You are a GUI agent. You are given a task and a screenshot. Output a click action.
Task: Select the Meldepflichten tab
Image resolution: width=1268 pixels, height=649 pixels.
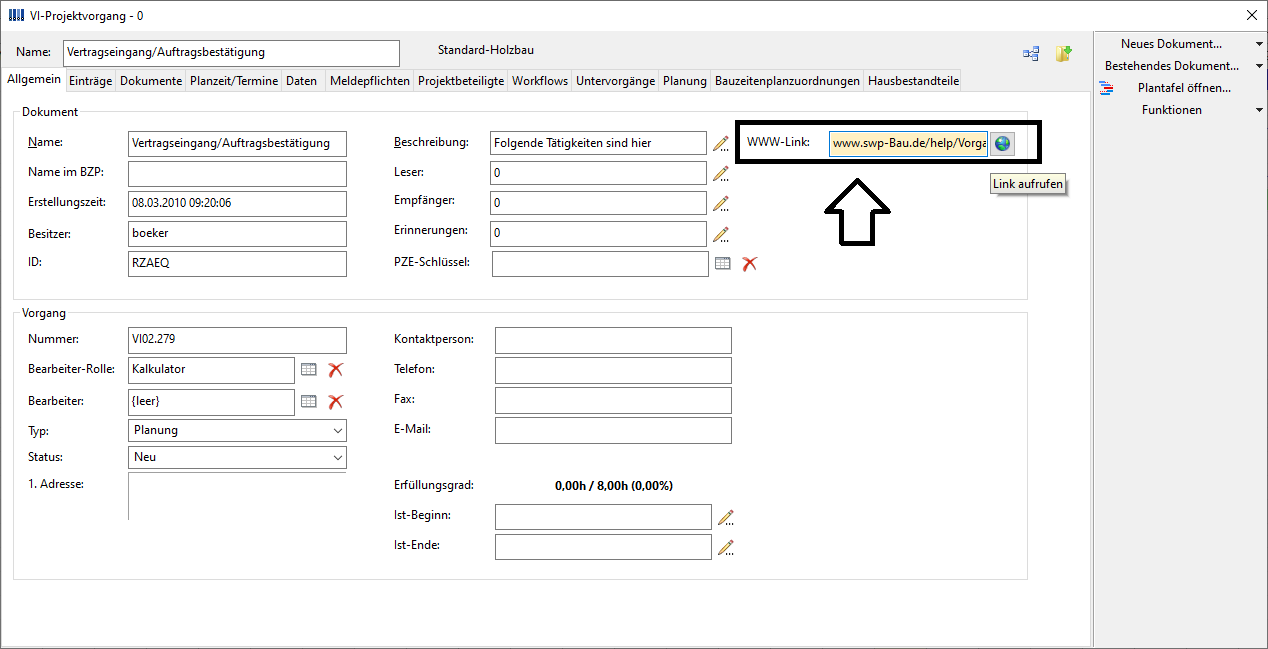point(370,81)
